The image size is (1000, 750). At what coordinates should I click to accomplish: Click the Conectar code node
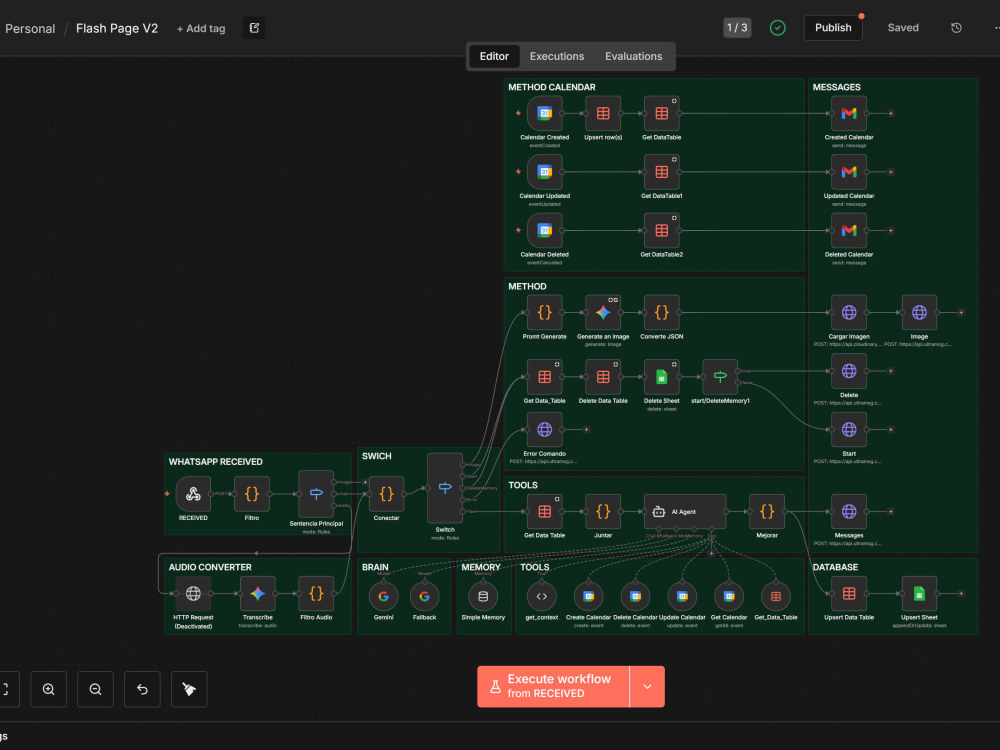pos(386,494)
